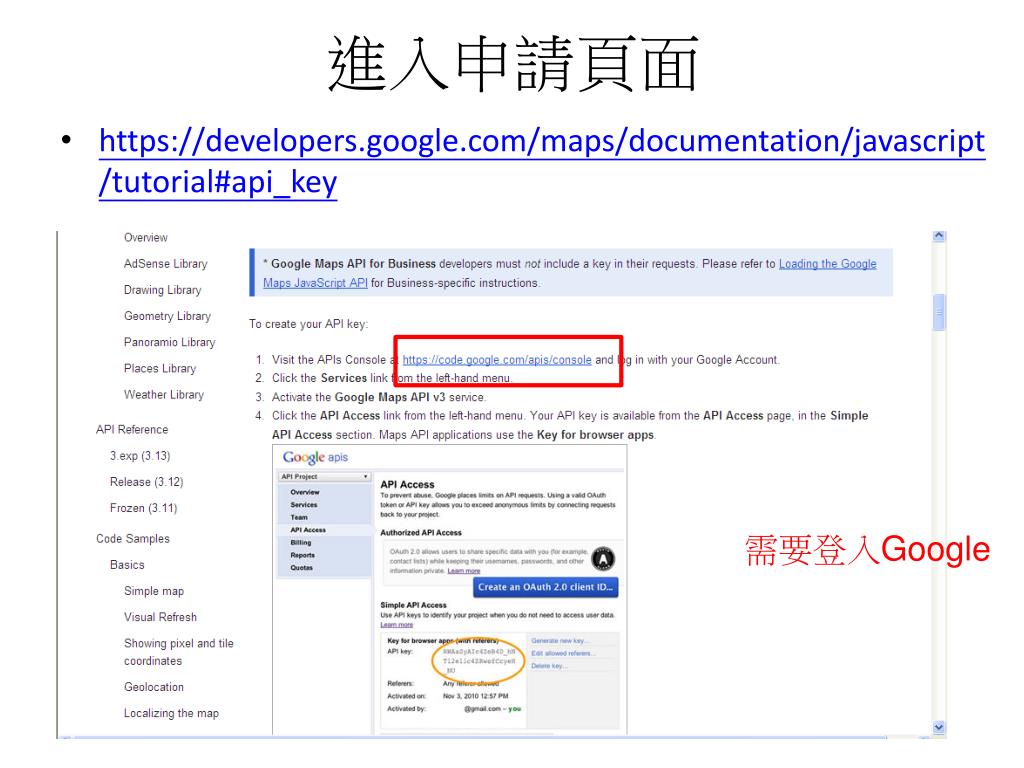Open the code.google.com/apis/console link
This screenshot has width=1024, height=768.
(x=497, y=359)
